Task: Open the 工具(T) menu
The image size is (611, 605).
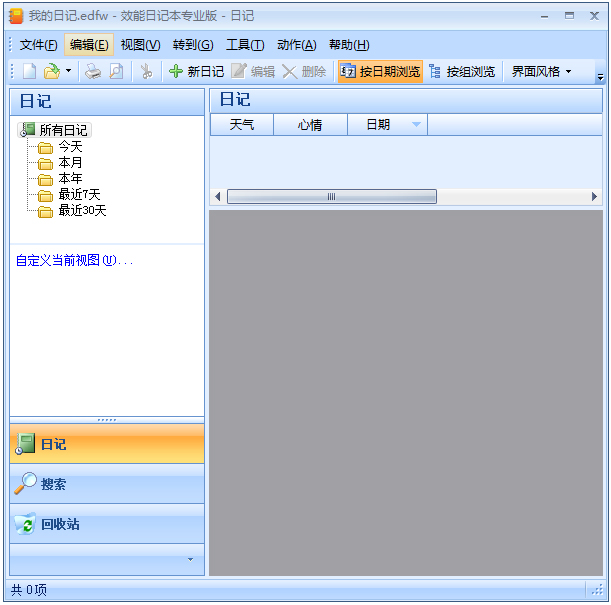Action: (x=245, y=45)
